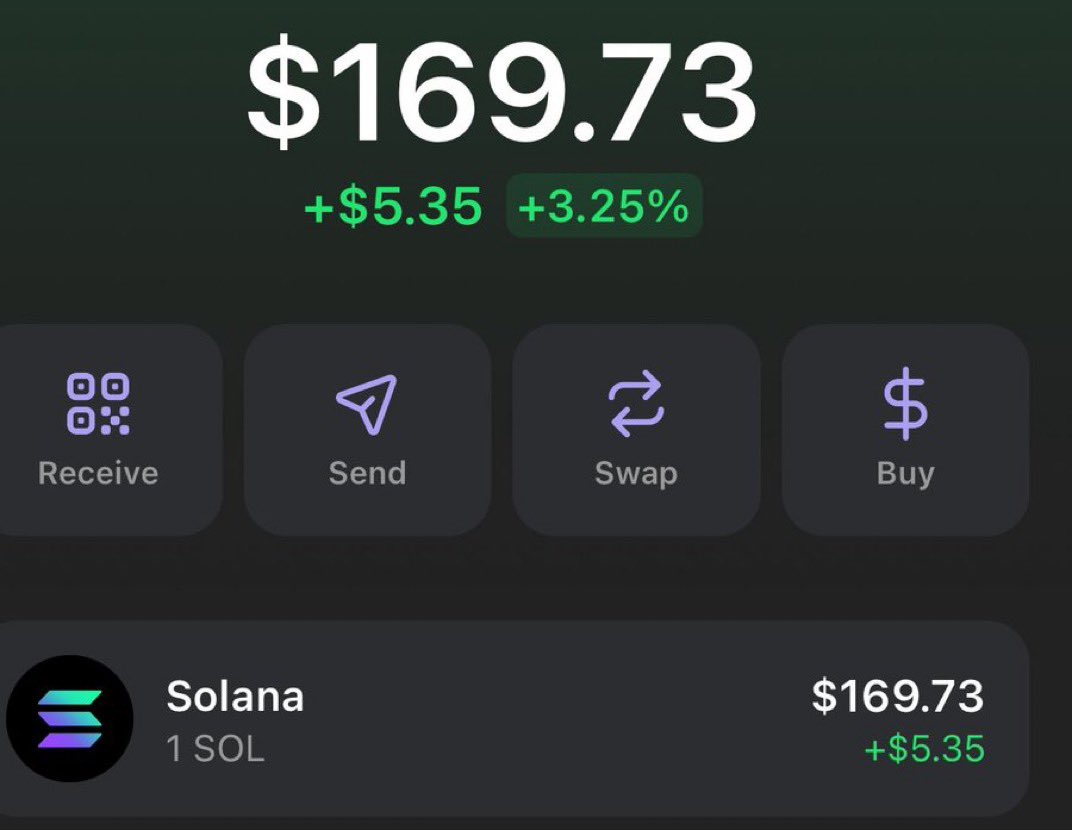This screenshot has height=830, width=1072.
Task: Click the +$5.35 gain in Solana row
Action: coord(924,749)
